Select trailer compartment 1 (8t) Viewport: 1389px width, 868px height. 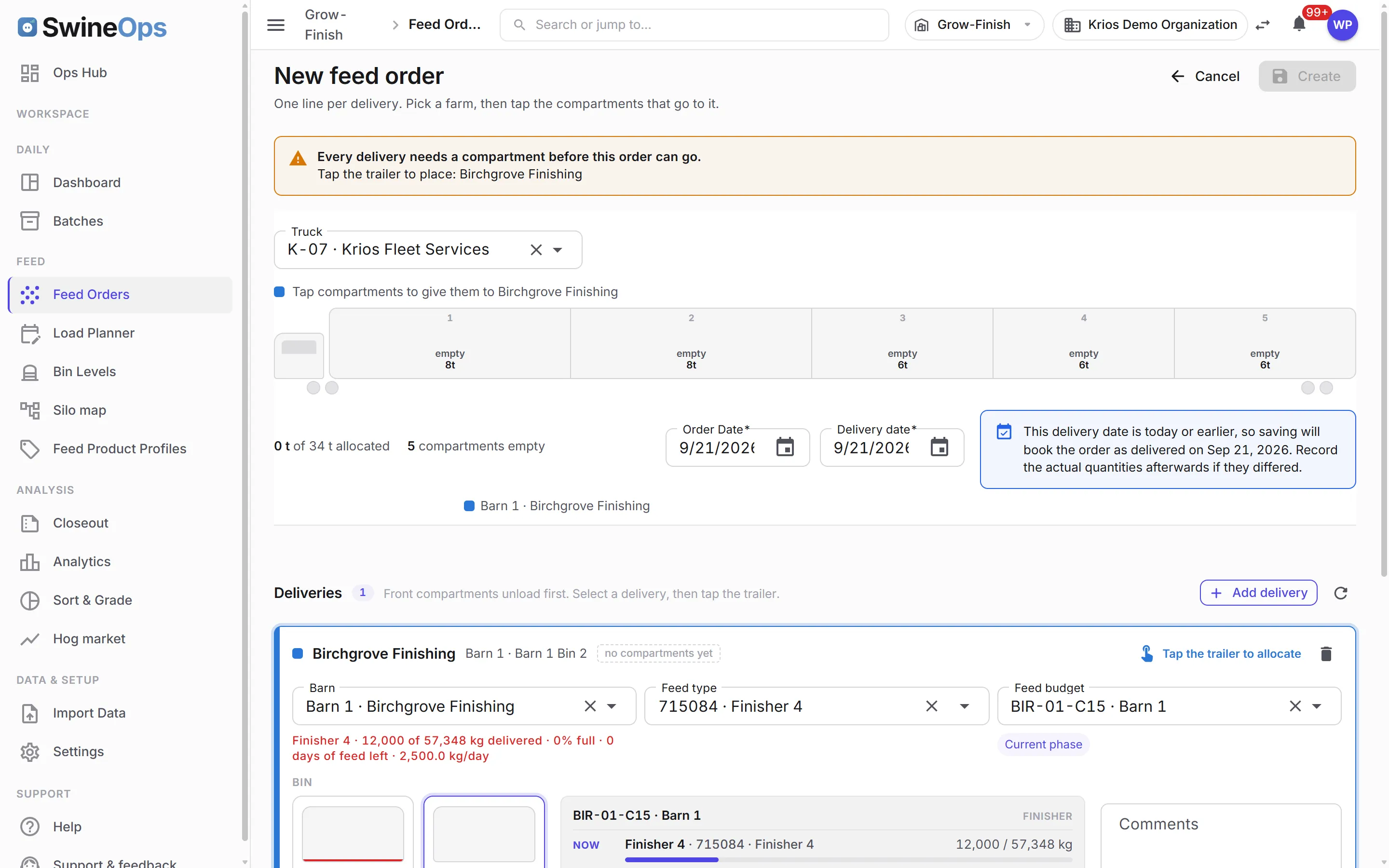[450, 343]
